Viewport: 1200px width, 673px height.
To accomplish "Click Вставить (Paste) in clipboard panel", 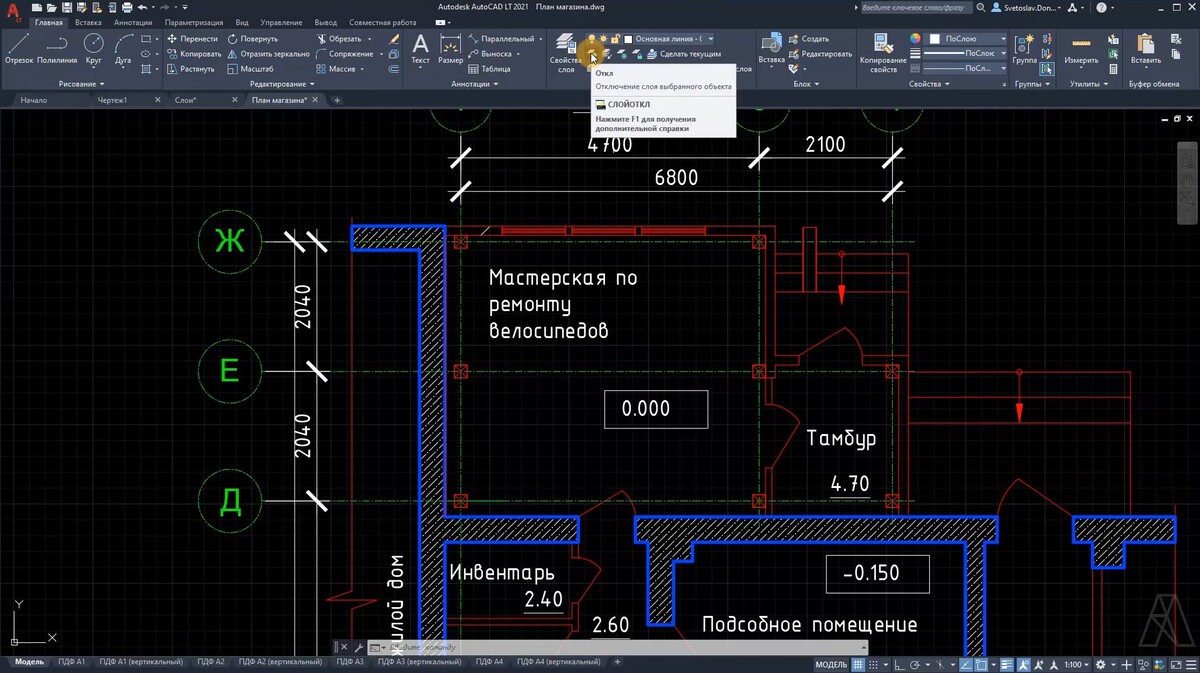I will [1146, 49].
